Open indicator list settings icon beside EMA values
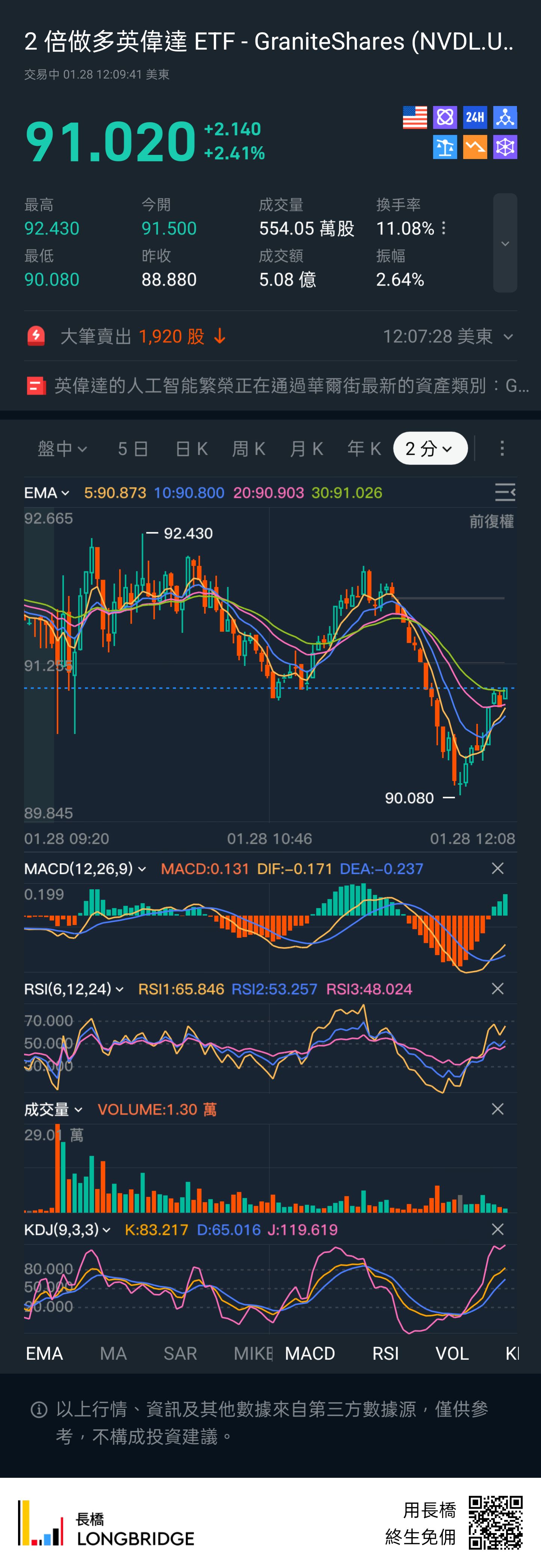 pos(505,492)
